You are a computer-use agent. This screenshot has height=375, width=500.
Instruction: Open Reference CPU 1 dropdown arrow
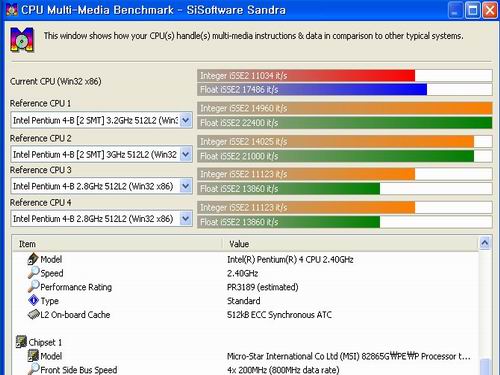click(x=186, y=120)
